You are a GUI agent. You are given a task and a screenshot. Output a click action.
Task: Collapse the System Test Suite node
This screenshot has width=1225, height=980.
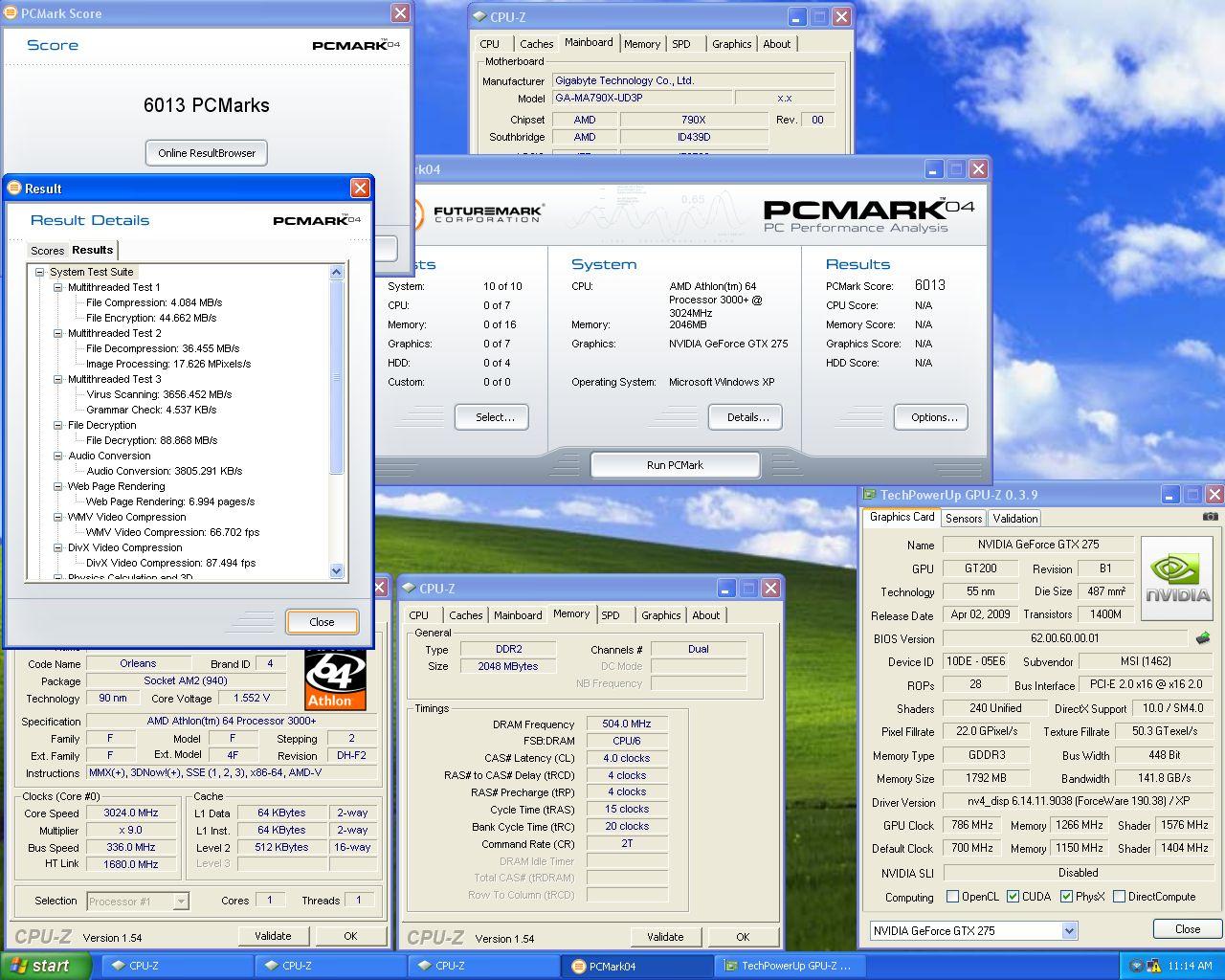[40, 272]
